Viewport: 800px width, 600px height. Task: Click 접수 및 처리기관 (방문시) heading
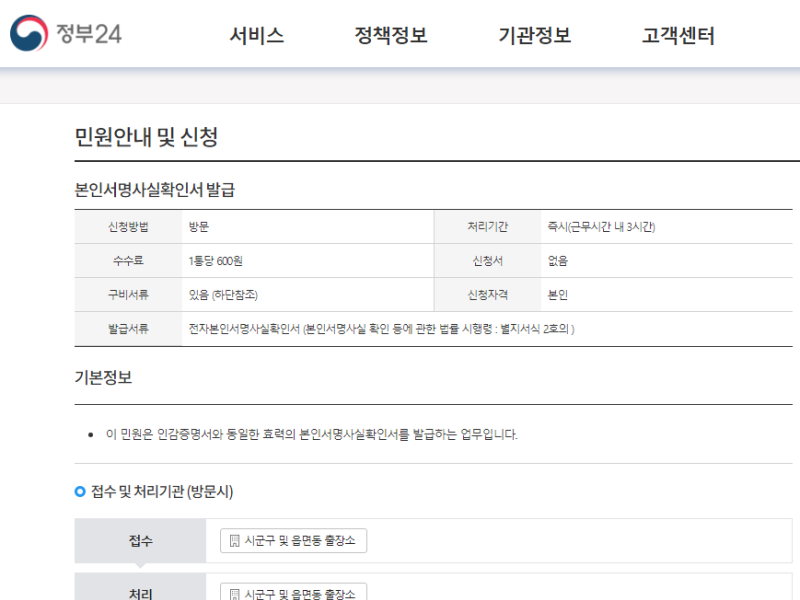tap(162, 491)
